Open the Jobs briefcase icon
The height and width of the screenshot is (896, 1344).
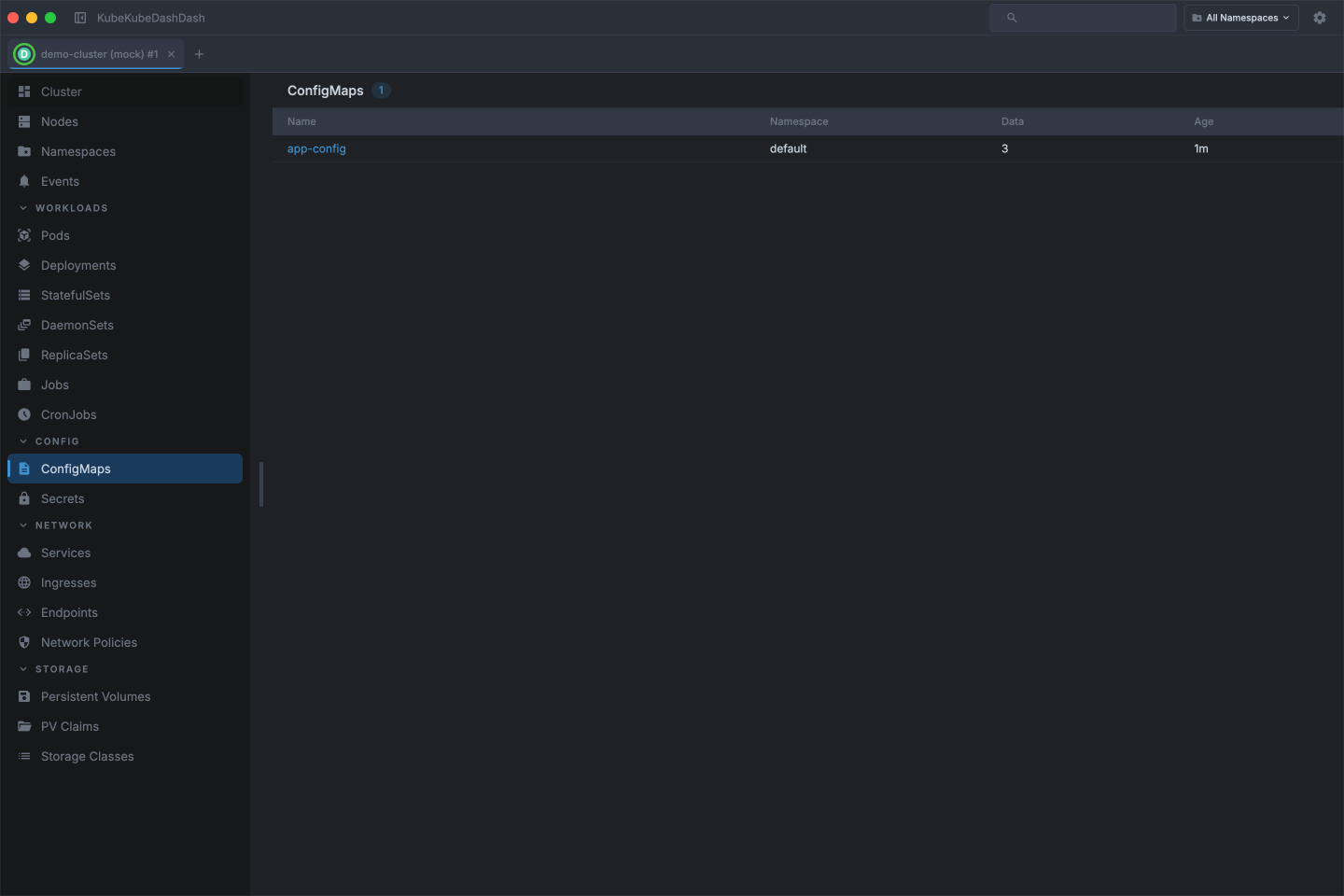pyautogui.click(x=24, y=385)
